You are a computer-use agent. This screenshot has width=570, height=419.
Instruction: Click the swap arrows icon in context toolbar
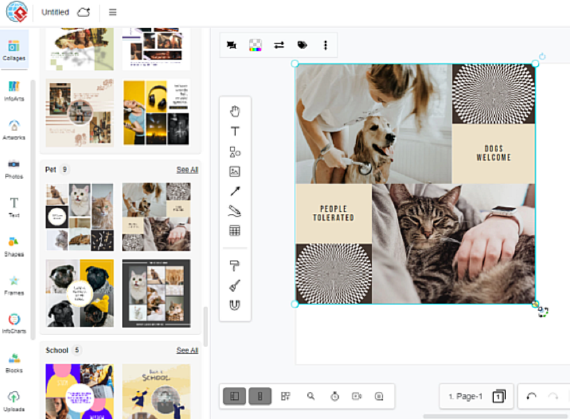coord(279,45)
